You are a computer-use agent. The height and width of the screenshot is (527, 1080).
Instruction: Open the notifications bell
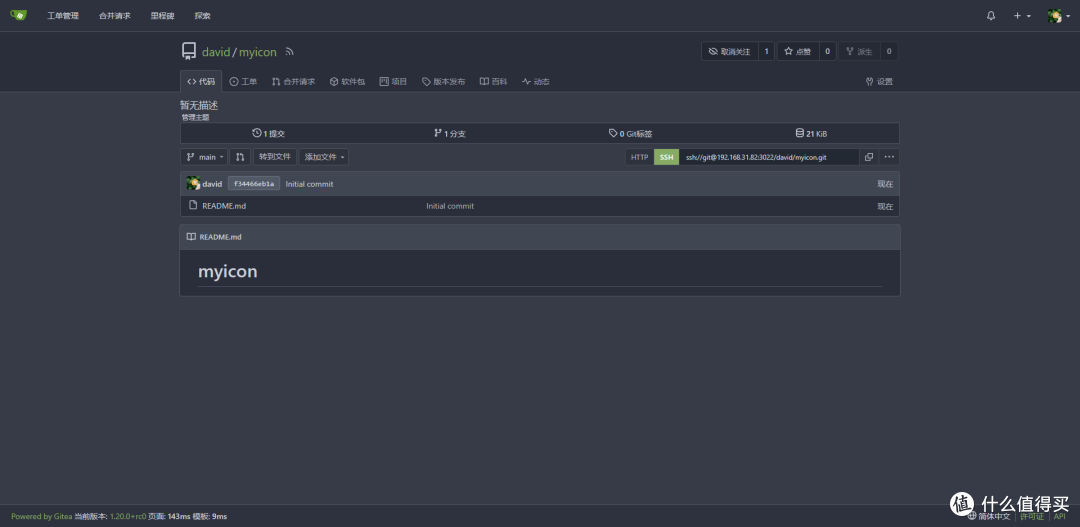(991, 16)
